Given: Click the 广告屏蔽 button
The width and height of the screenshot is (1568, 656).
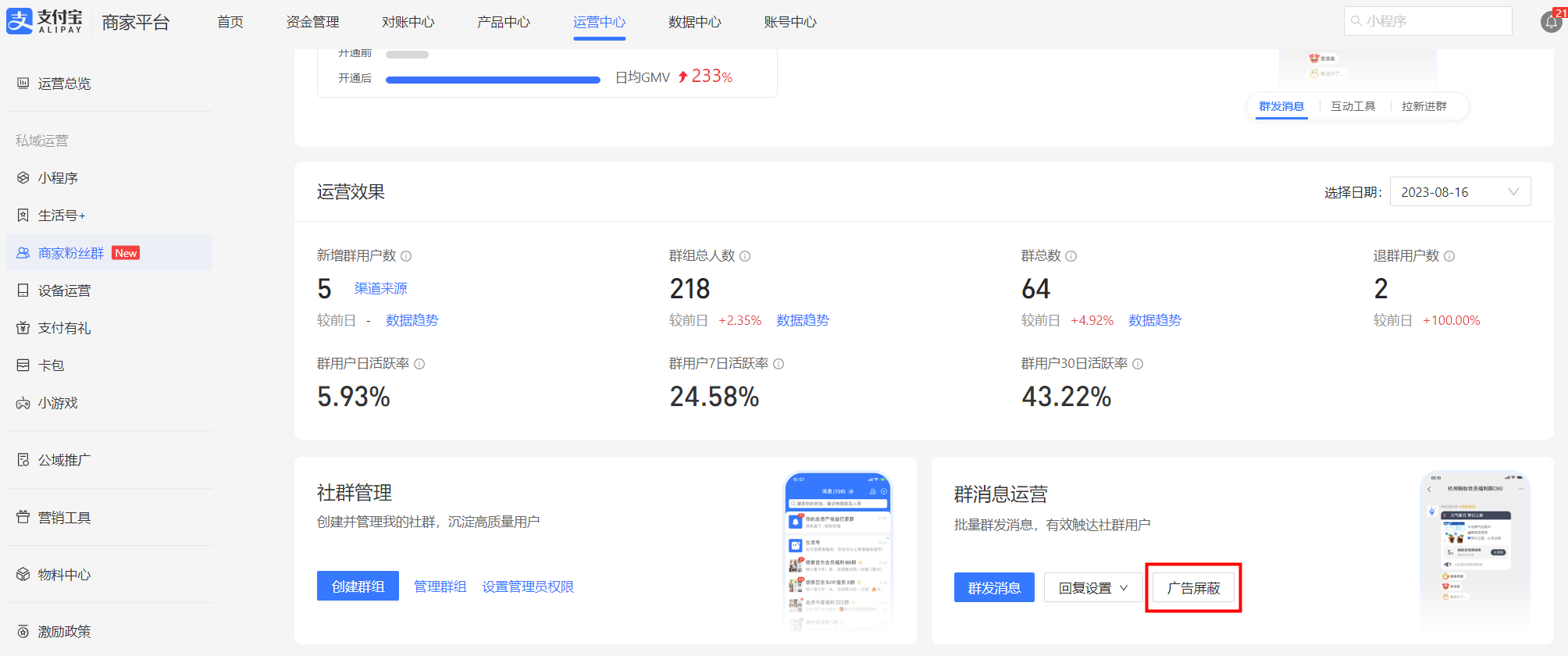Looking at the screenshot, I should coord(1193,588).
